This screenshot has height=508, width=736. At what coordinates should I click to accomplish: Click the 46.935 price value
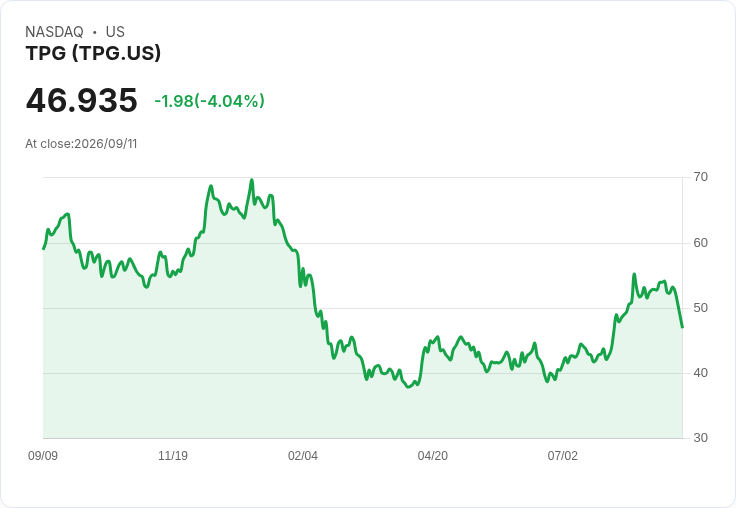[82, 100]
